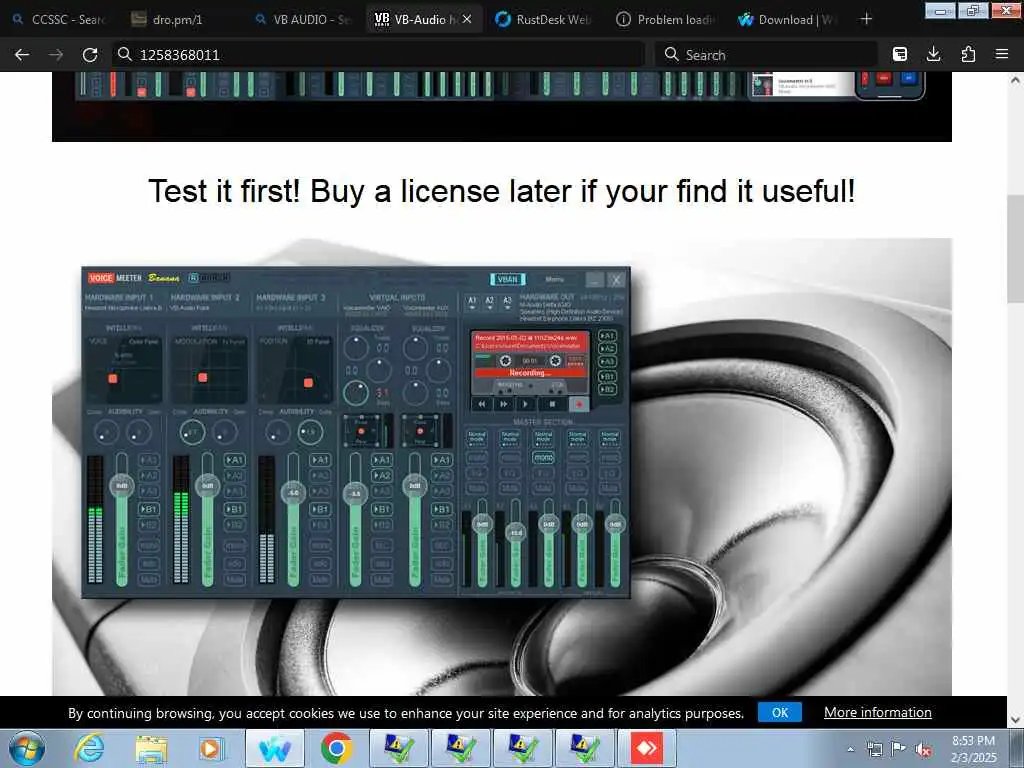
Task: Close the VB-Audio tab
Action: [467, 20]
